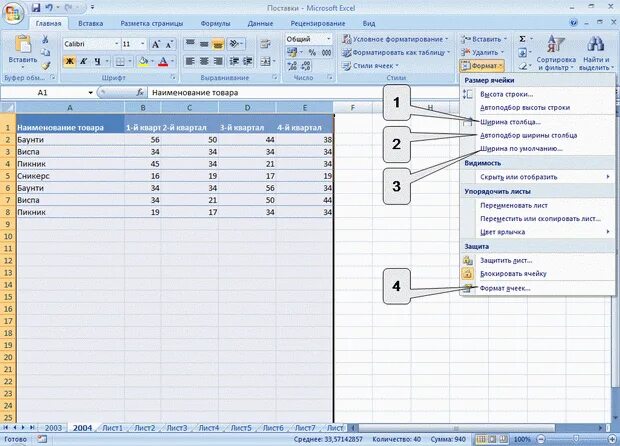Screen dimensions: 620x446
Task: Open Условное форматирование dropdown
Action: click(396, 39)
